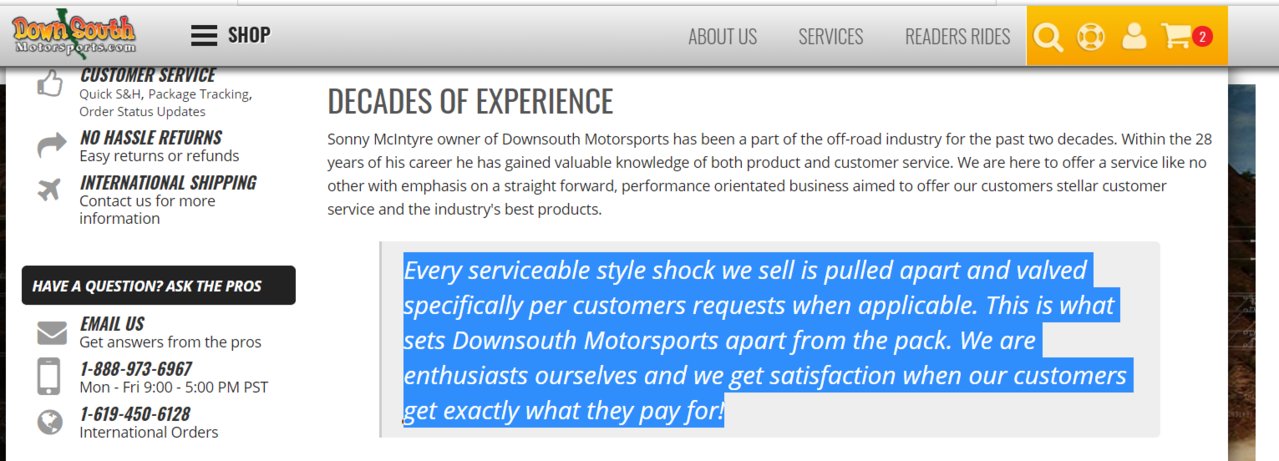
Task: Open the READERS RIDES menu item
Action: [957, 37]
